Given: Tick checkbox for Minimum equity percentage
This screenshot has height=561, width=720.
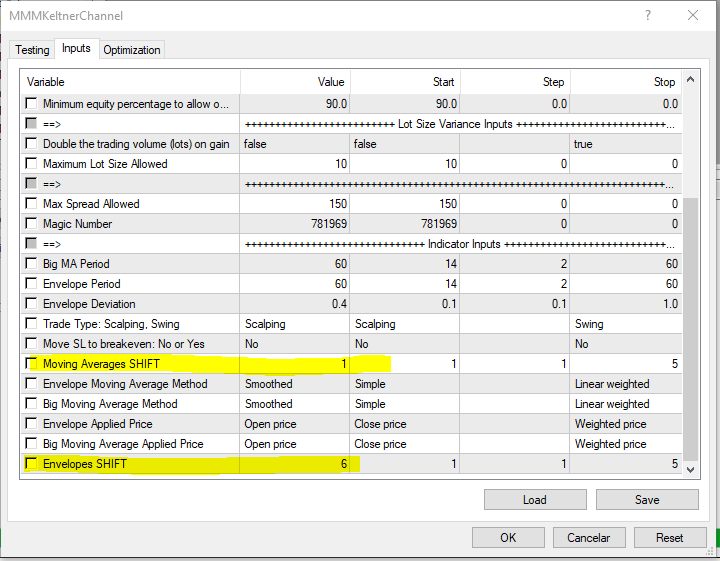Looking at the screenshot, I should 31,103.
